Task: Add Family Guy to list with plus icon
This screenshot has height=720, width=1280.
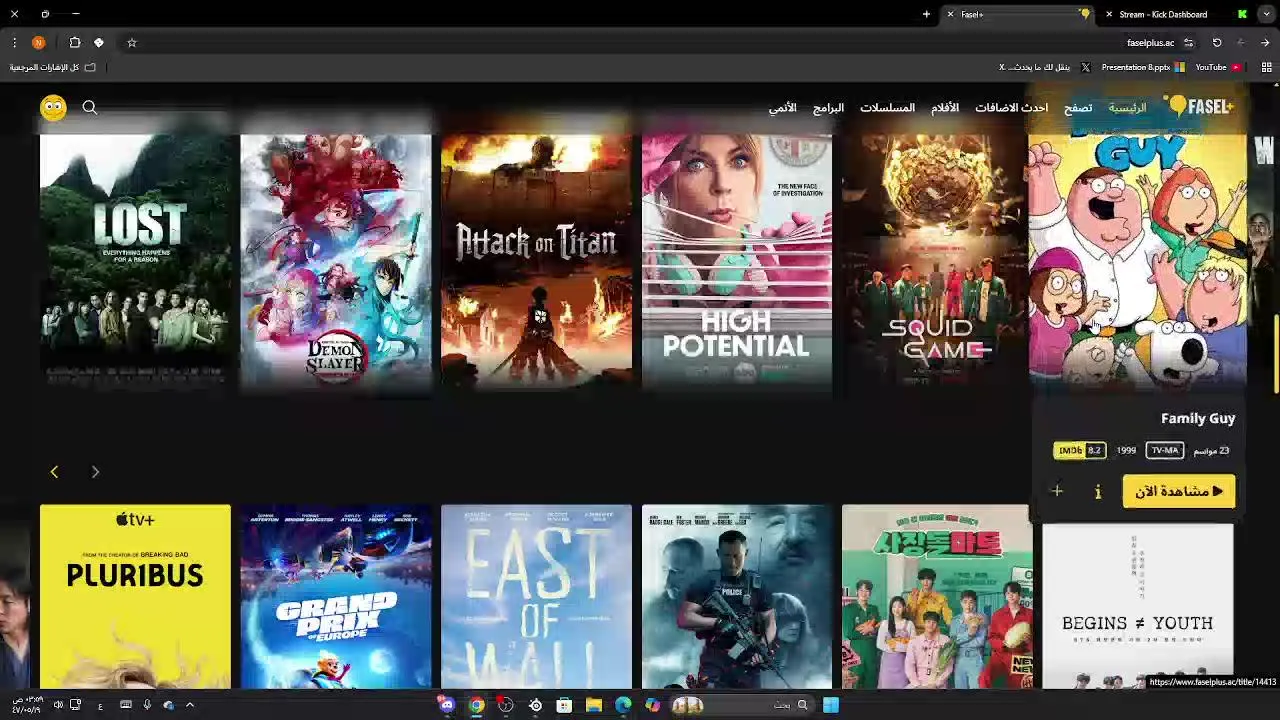Action: pos(1057,491)
